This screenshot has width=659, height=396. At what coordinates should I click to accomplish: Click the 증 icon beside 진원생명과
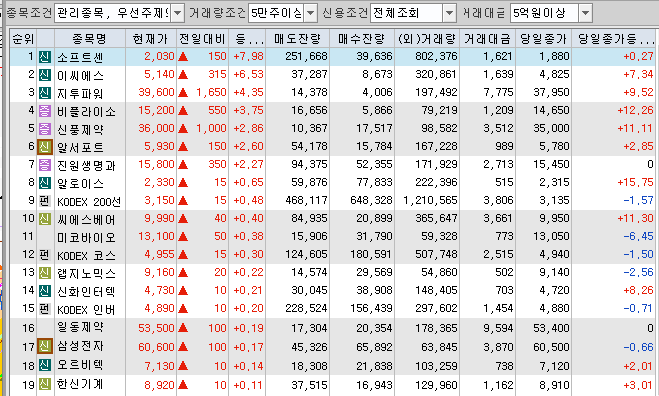pyautogui.click(x=45, y=165)
